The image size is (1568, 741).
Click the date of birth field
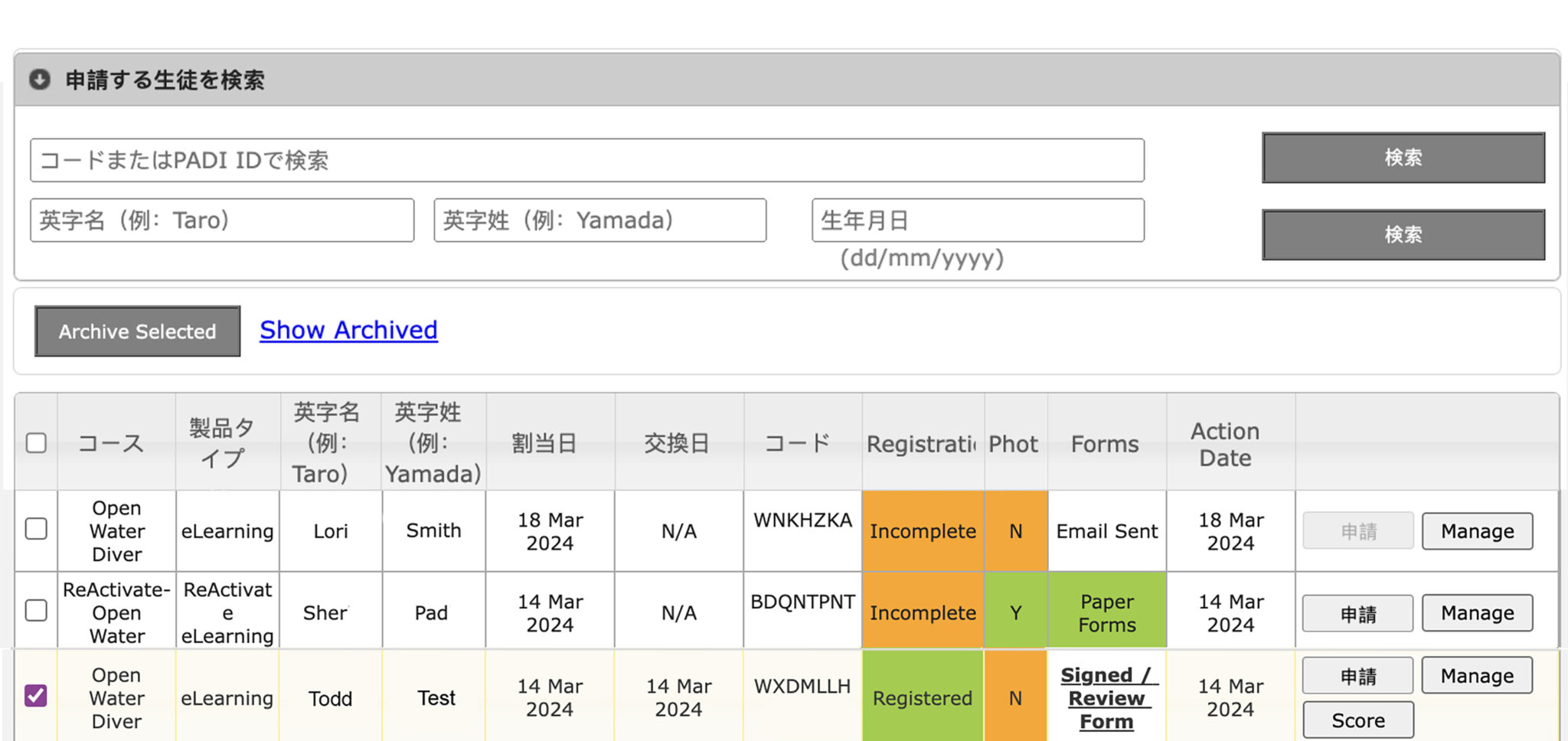pos(977,220)
